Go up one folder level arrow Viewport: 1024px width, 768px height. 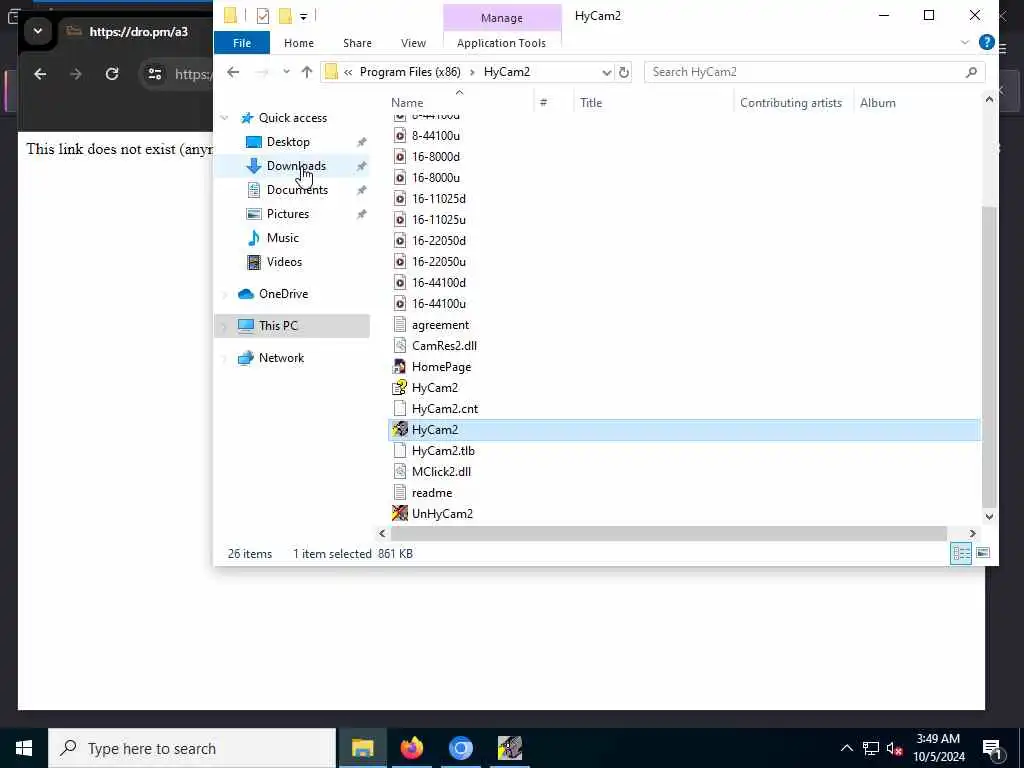point(306,72)
